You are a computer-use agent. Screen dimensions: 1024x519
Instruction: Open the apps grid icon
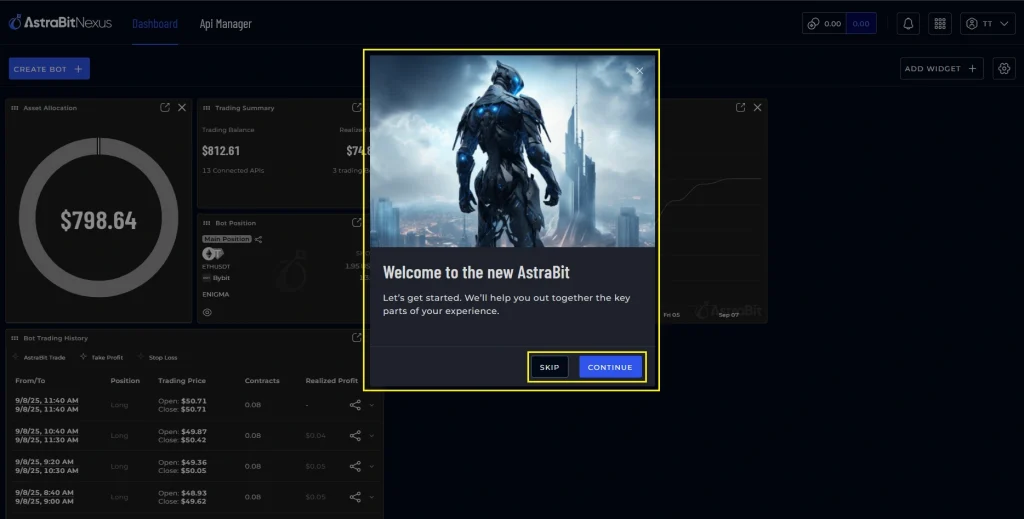coord(940,24)
